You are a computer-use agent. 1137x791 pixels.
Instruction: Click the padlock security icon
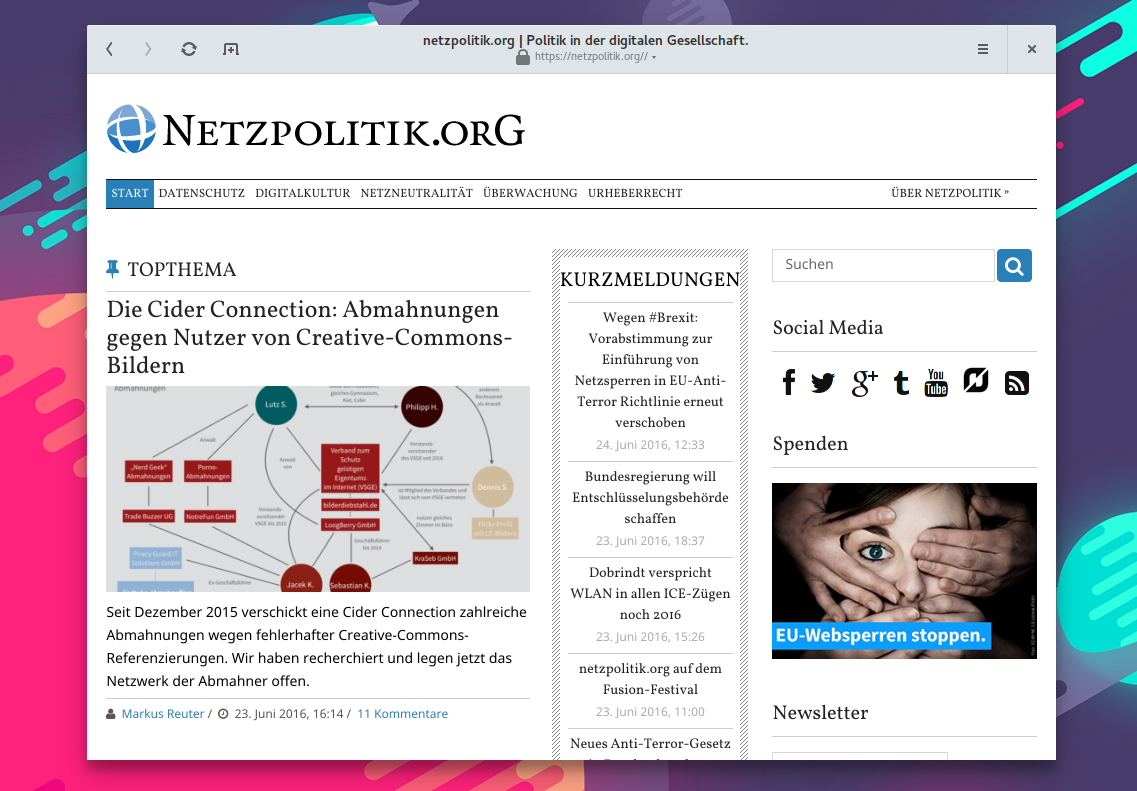tap(523, 57)
